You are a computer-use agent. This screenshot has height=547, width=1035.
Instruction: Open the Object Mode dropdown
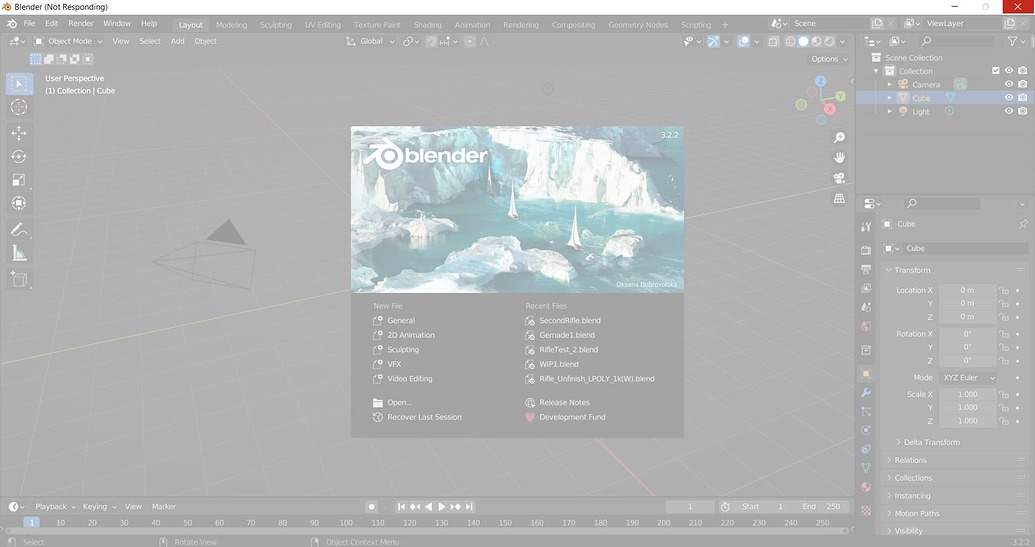(x=69, y=41)
